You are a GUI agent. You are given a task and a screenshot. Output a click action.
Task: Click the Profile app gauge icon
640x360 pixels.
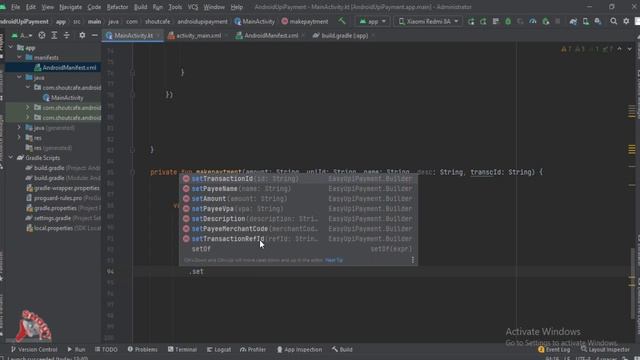click(x=533, y=21)
